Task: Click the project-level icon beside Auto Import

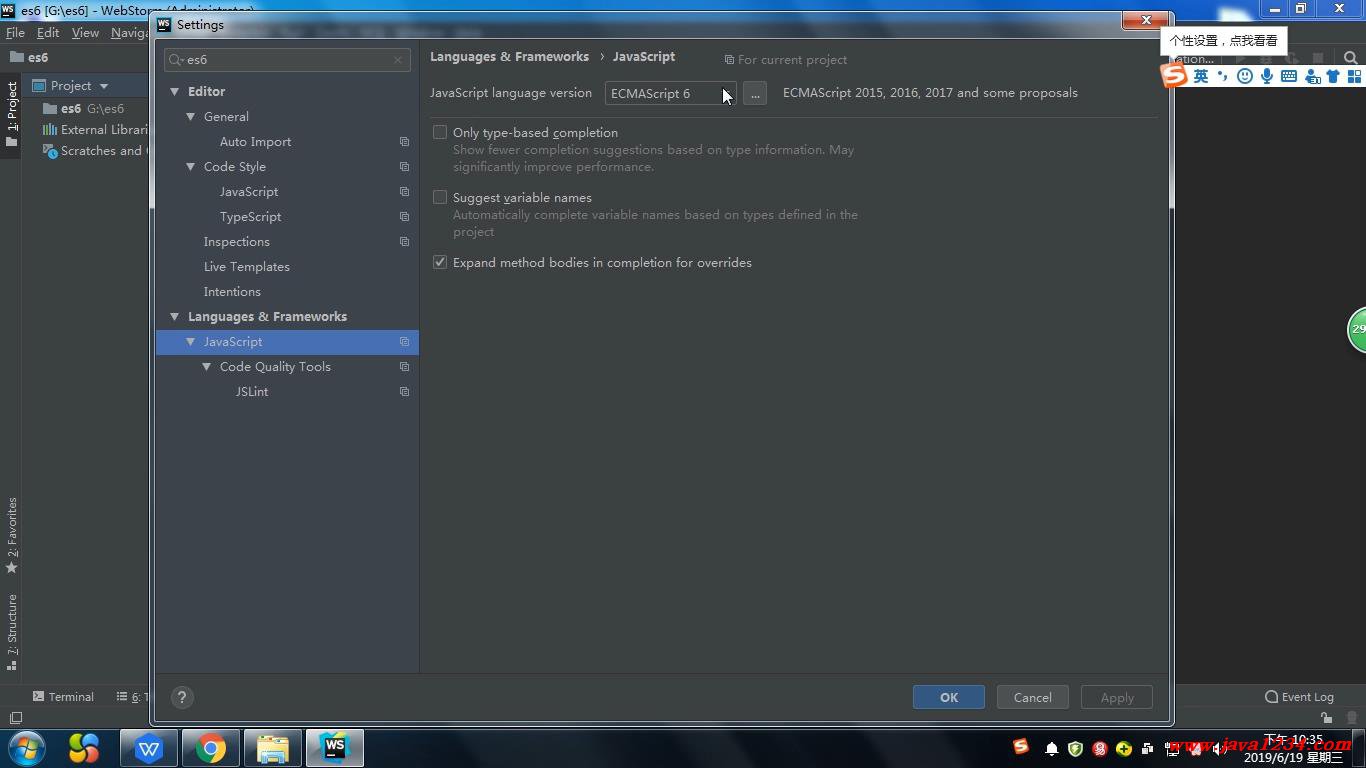Action: click(404, 142)
